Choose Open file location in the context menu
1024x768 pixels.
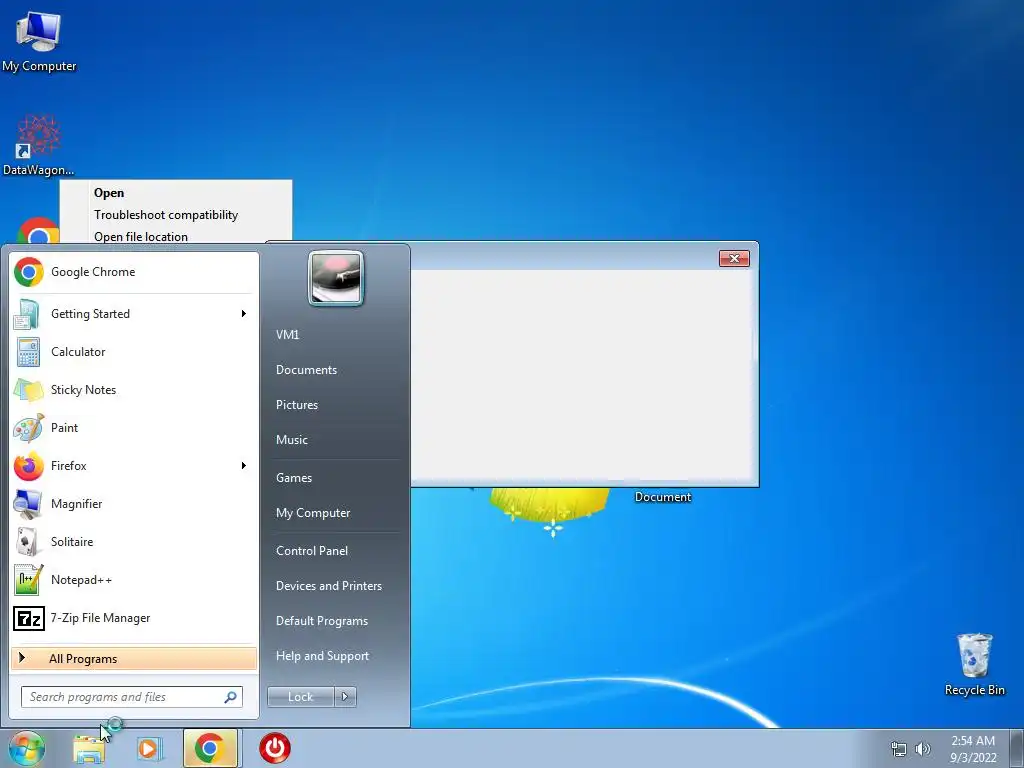click(141, 237)
